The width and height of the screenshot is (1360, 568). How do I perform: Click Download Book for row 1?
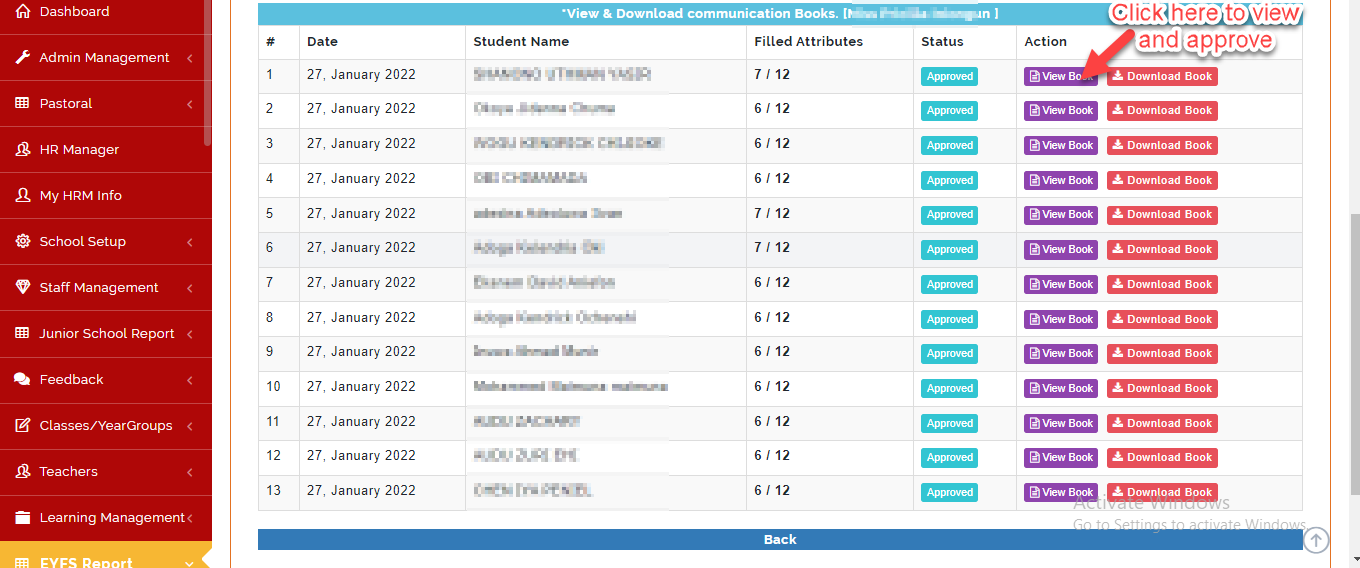[x=1162, y=76]
